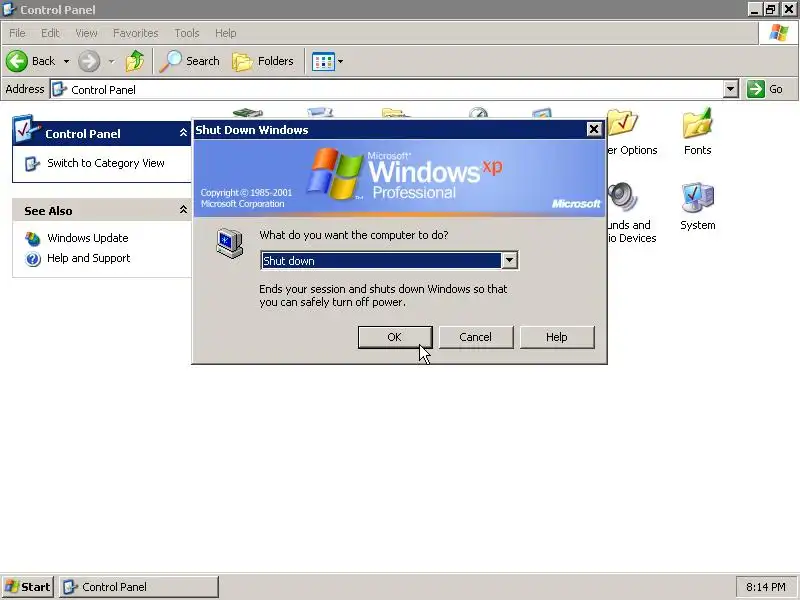Click the Views icon in toolbar
This screenshot has width=800, height=600.
[323, 62]
